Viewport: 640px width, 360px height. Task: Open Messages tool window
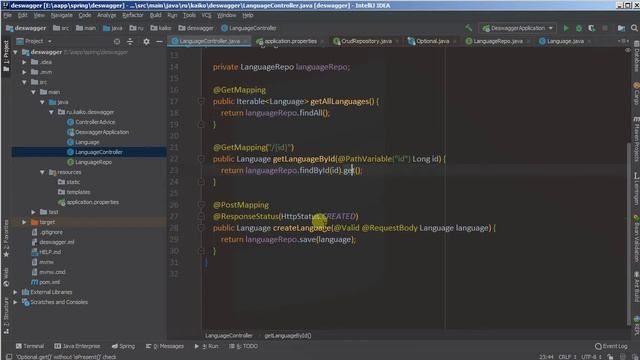pos(165,346)
